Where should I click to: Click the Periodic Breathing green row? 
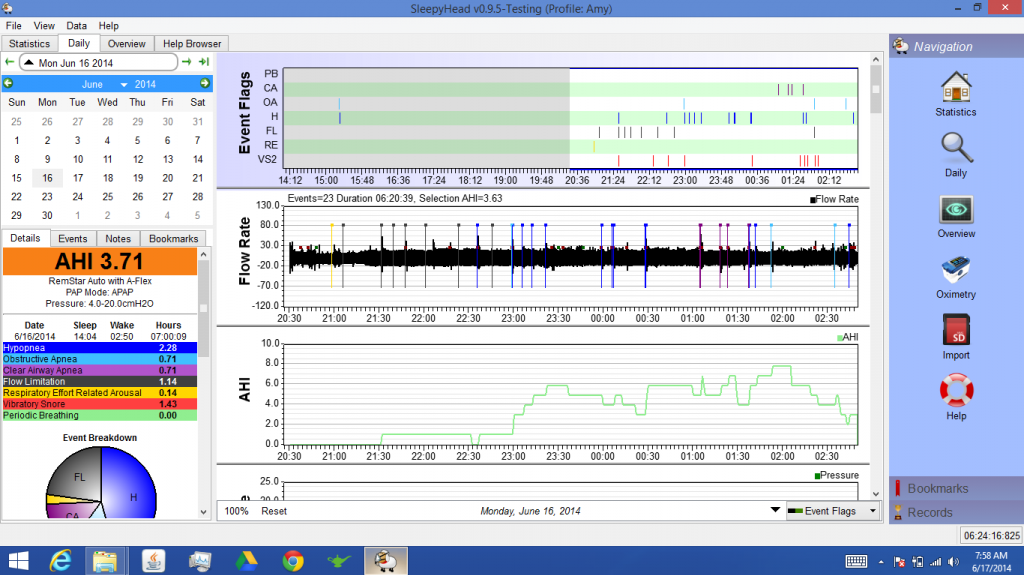100,415
